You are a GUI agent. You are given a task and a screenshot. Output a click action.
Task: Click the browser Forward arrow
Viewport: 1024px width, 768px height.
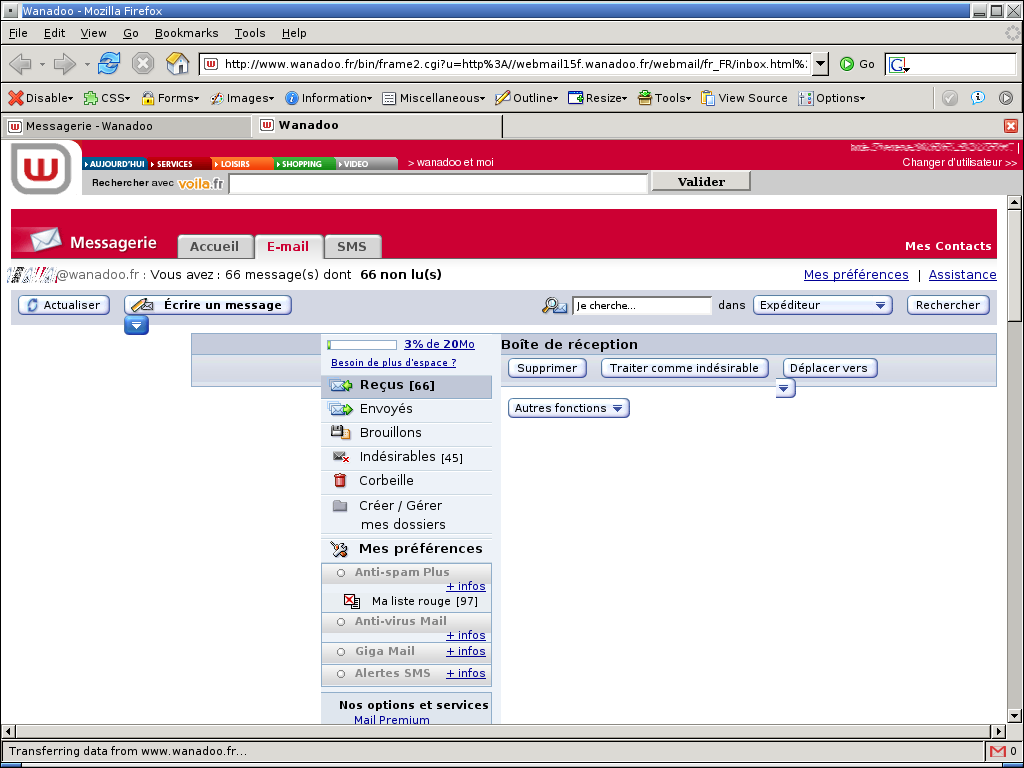tap(65, 64)
